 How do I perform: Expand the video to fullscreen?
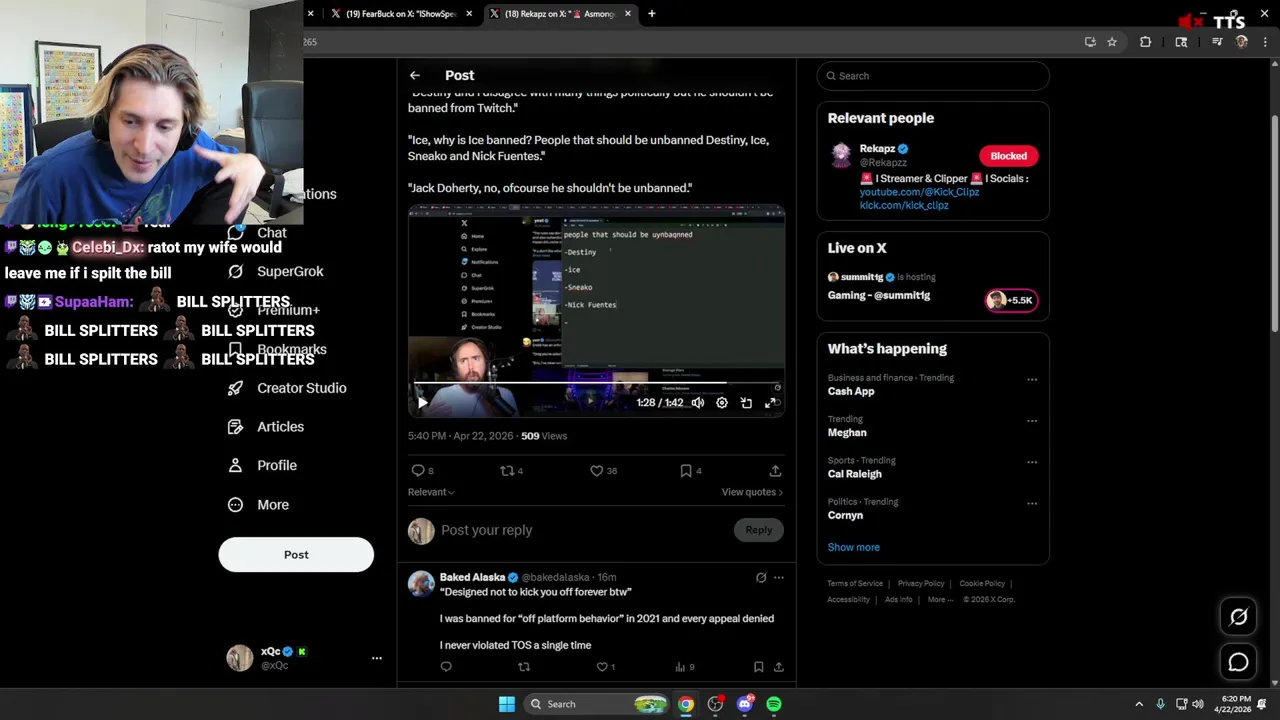(771, 403)
